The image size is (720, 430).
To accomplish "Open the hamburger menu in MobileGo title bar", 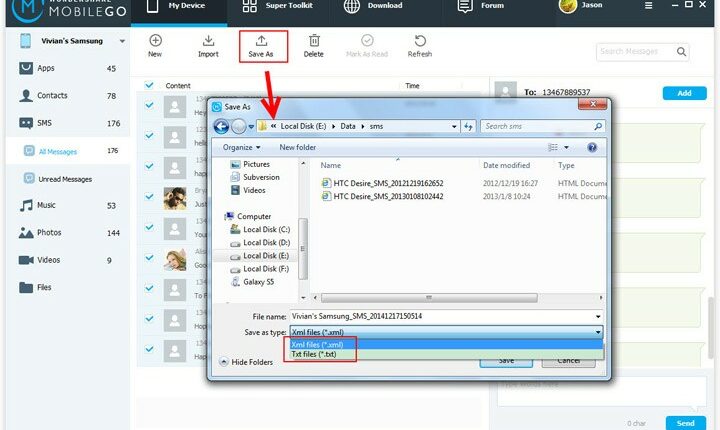I will coord(648,6).
